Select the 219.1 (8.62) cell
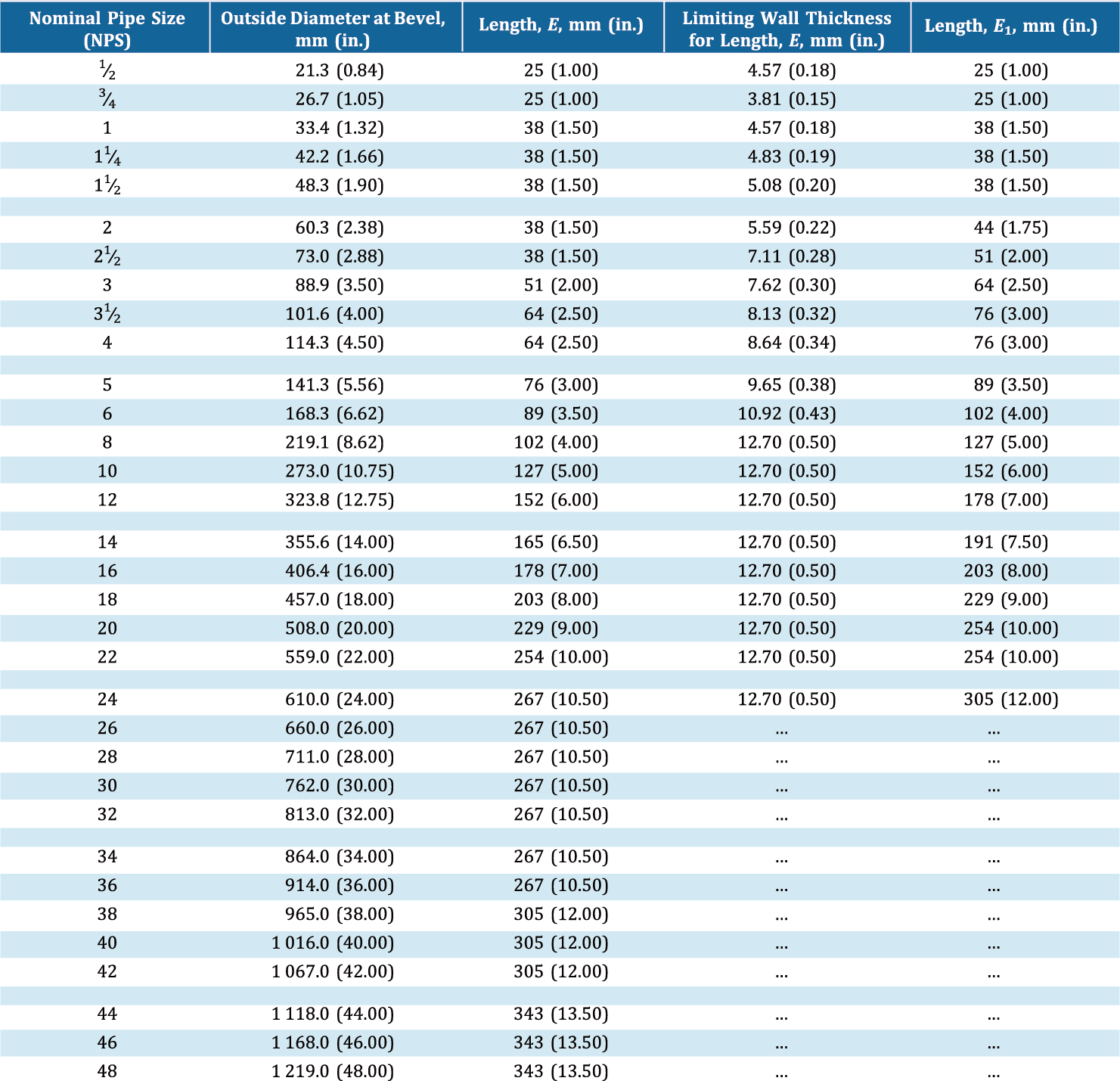The height and width of the screenshot is (1081, 1120). (x=334, y=443)
